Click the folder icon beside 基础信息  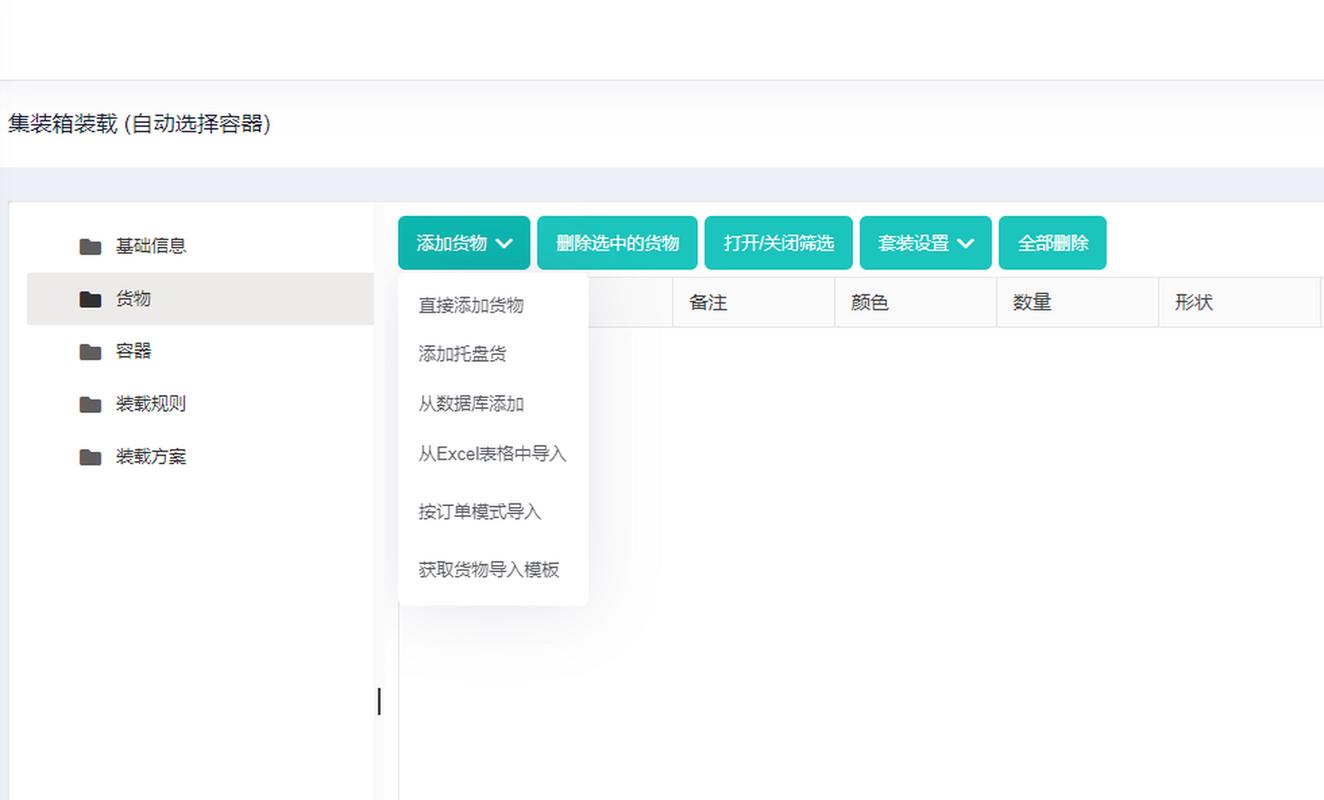point(90,246)
